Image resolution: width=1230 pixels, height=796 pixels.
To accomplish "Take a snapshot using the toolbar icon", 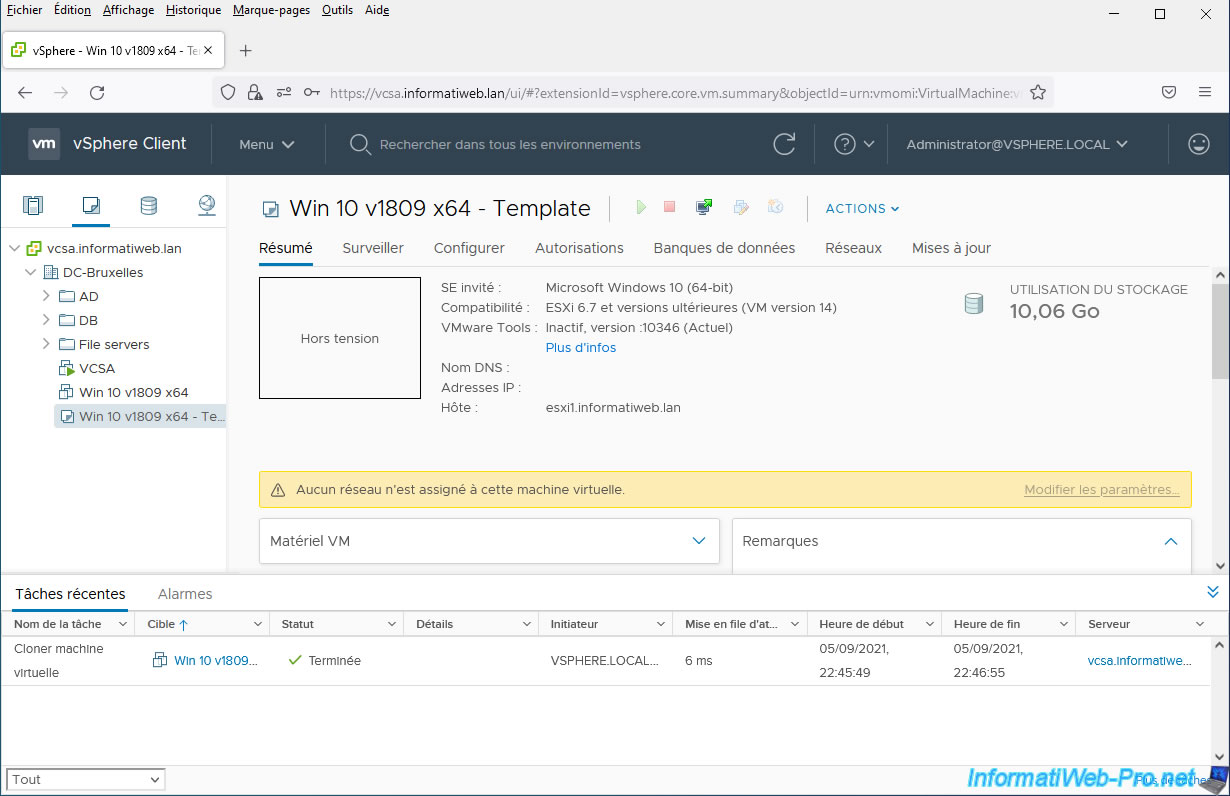I will 775,207.
